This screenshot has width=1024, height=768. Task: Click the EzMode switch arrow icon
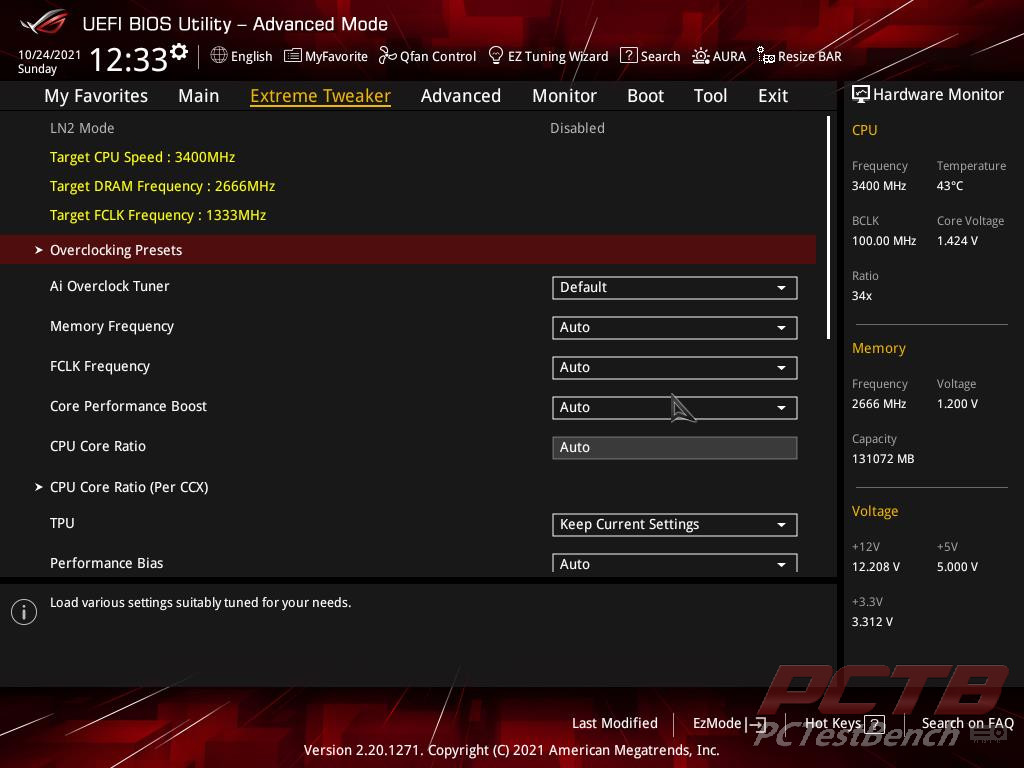click(x=756, y=724)
